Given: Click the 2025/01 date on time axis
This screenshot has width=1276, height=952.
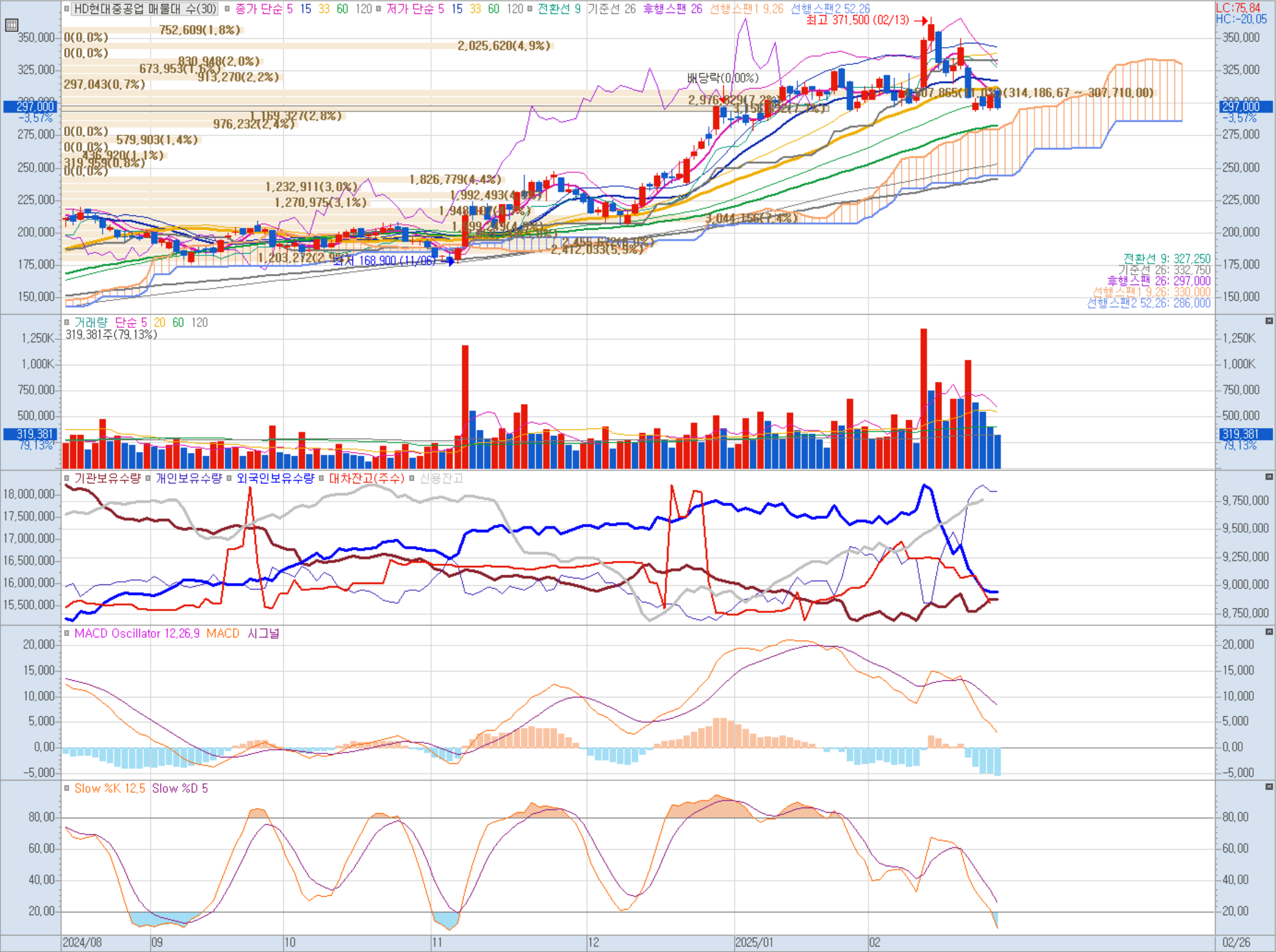Looking at the screenshot, I should (754, 942).
